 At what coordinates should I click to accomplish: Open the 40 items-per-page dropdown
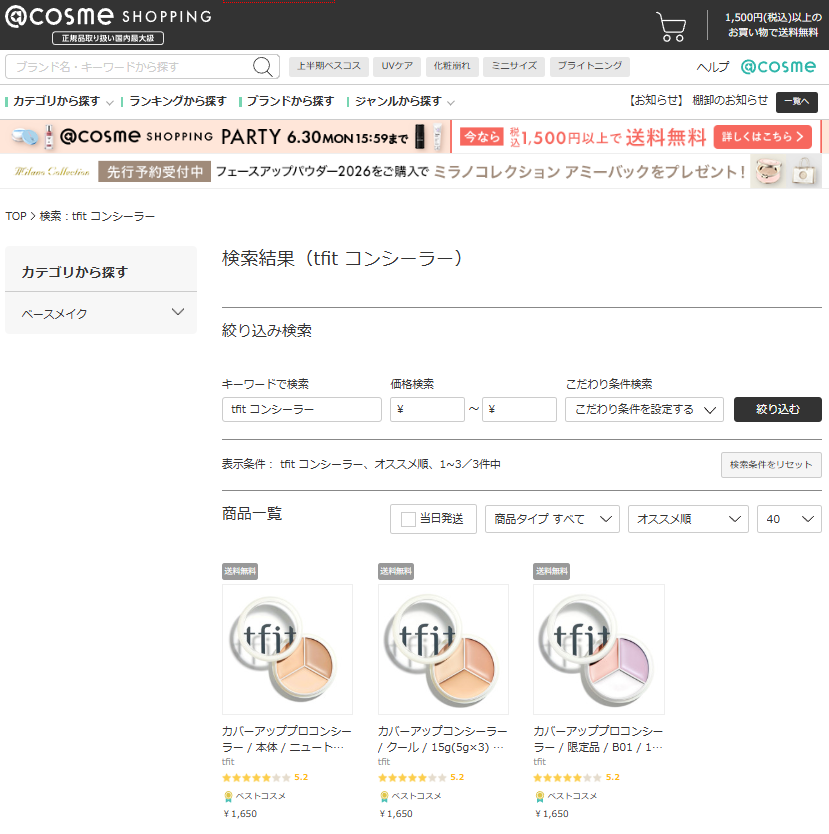[789, 519]
